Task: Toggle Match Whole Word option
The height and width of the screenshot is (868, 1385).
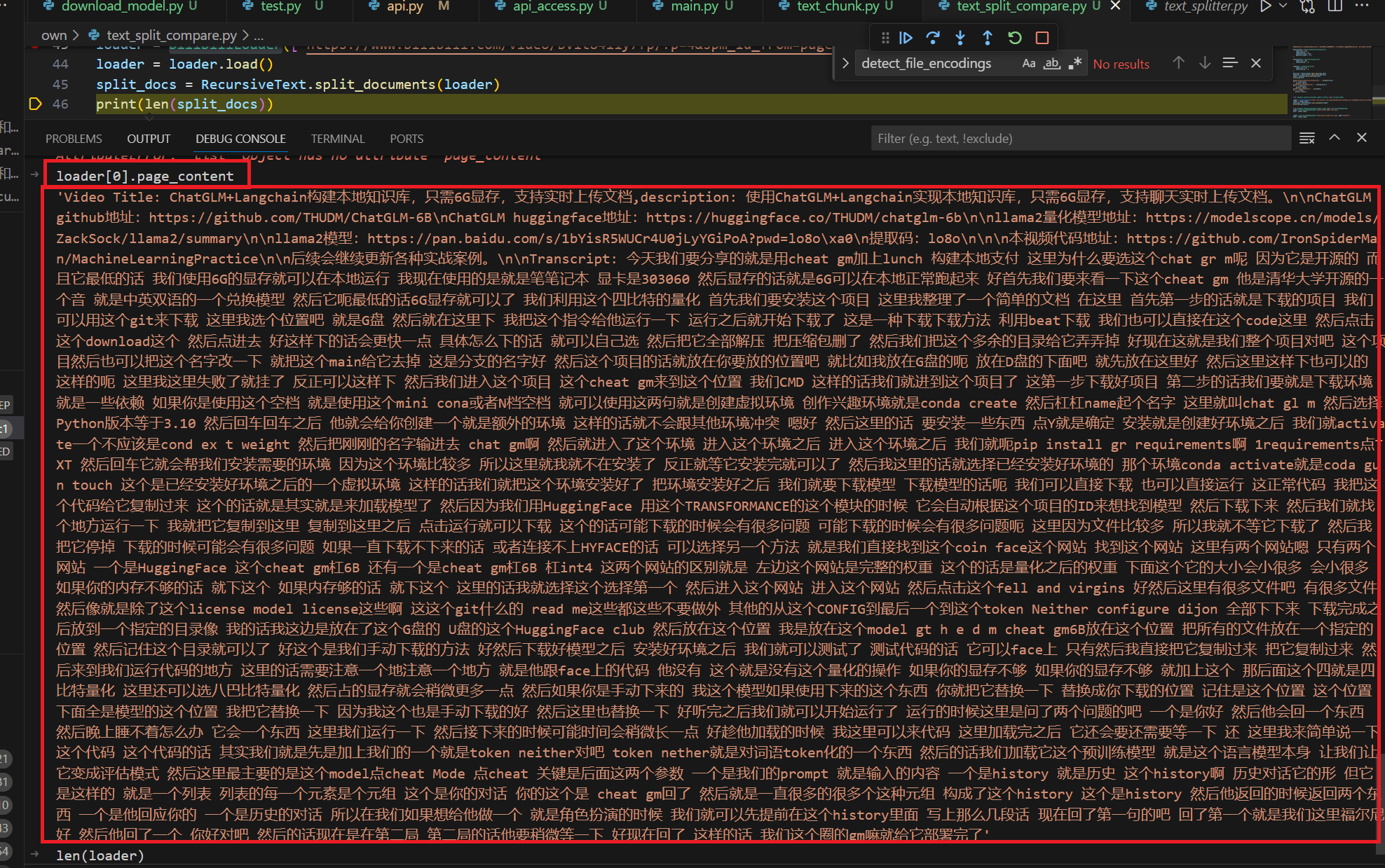Action: click(1051, 64)
